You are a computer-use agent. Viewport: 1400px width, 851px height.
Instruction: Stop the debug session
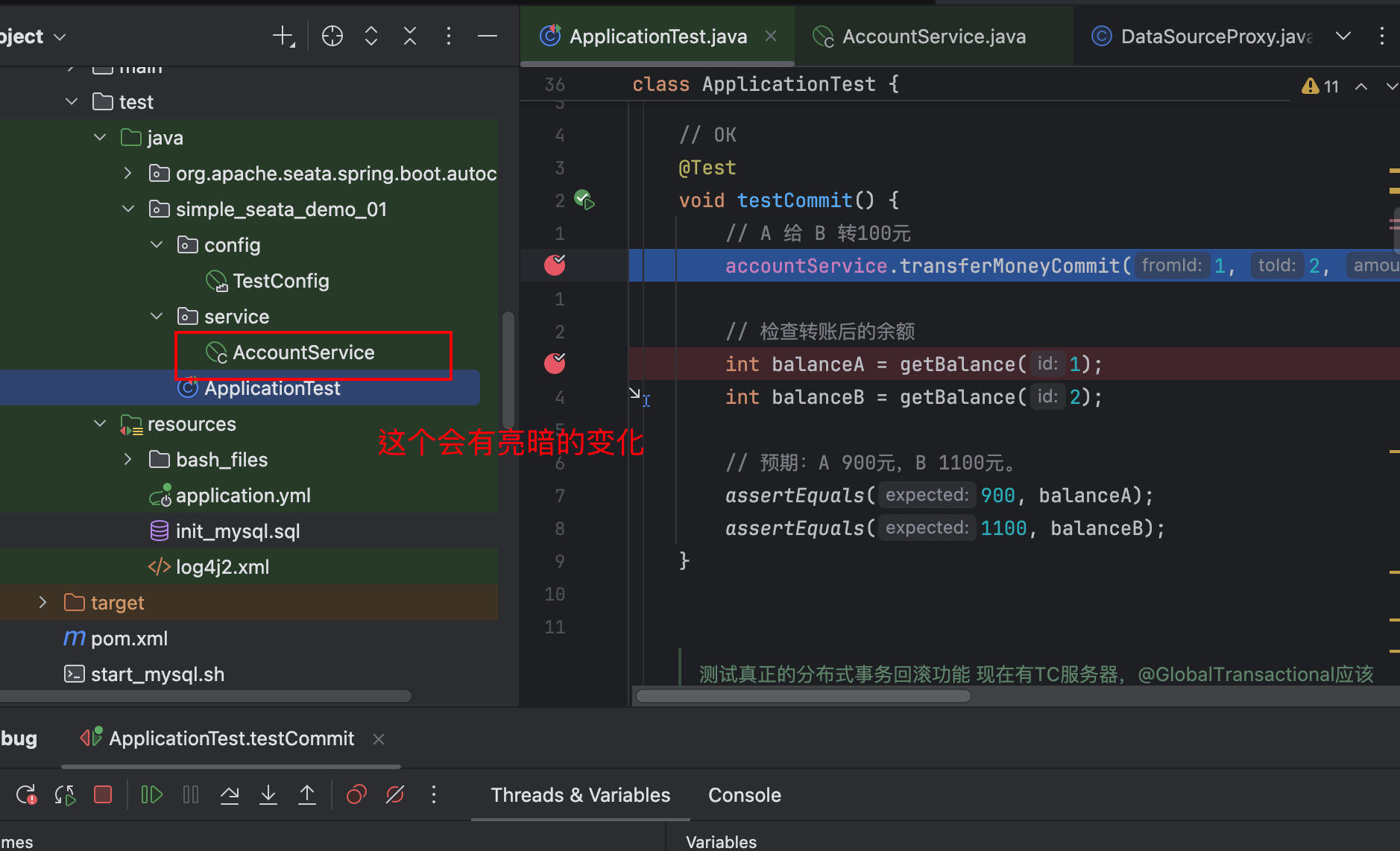coord(103,795)
